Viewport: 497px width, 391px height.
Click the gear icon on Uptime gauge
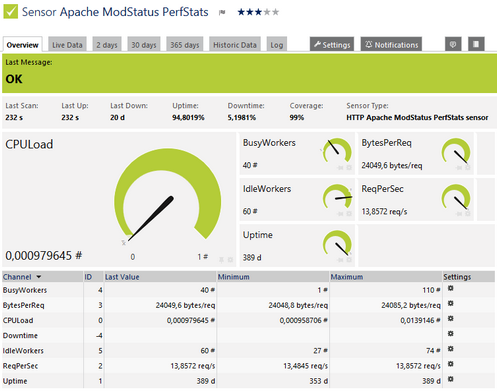point(349,260)
